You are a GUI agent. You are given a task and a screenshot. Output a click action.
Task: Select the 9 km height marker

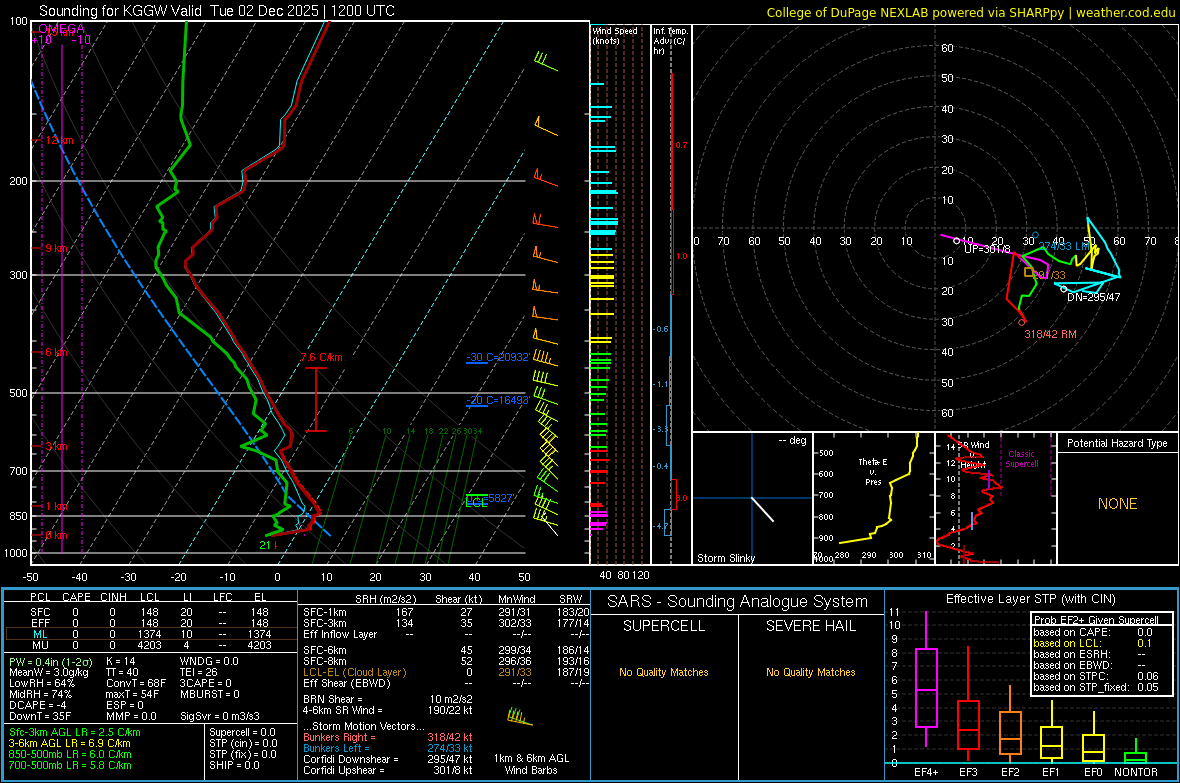pyautogui.click(x=56, y=248)
